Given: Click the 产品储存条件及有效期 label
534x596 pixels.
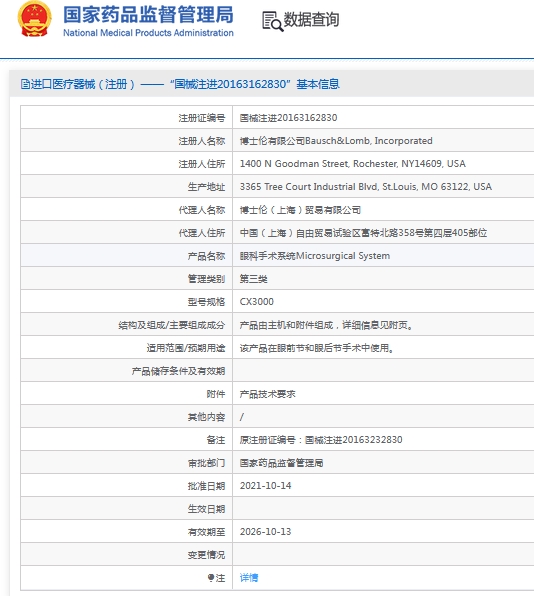Looking at the screenshot, I should (x=179, y=371).
